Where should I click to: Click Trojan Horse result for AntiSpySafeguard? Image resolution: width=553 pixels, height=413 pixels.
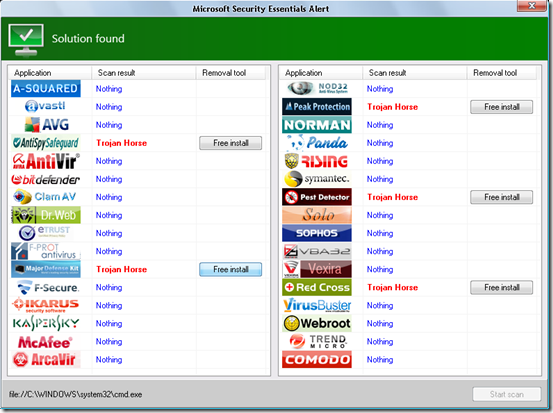(122, 143)
